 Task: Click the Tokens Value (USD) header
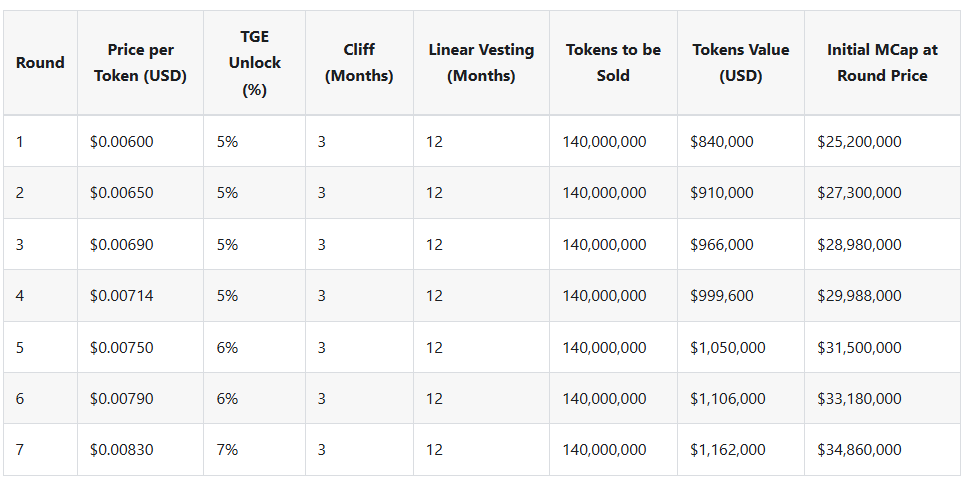[x=740, y=62]
